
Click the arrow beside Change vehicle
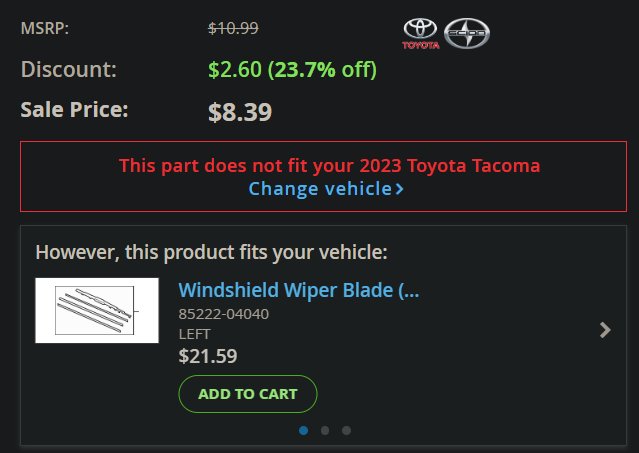pos(400,189)
